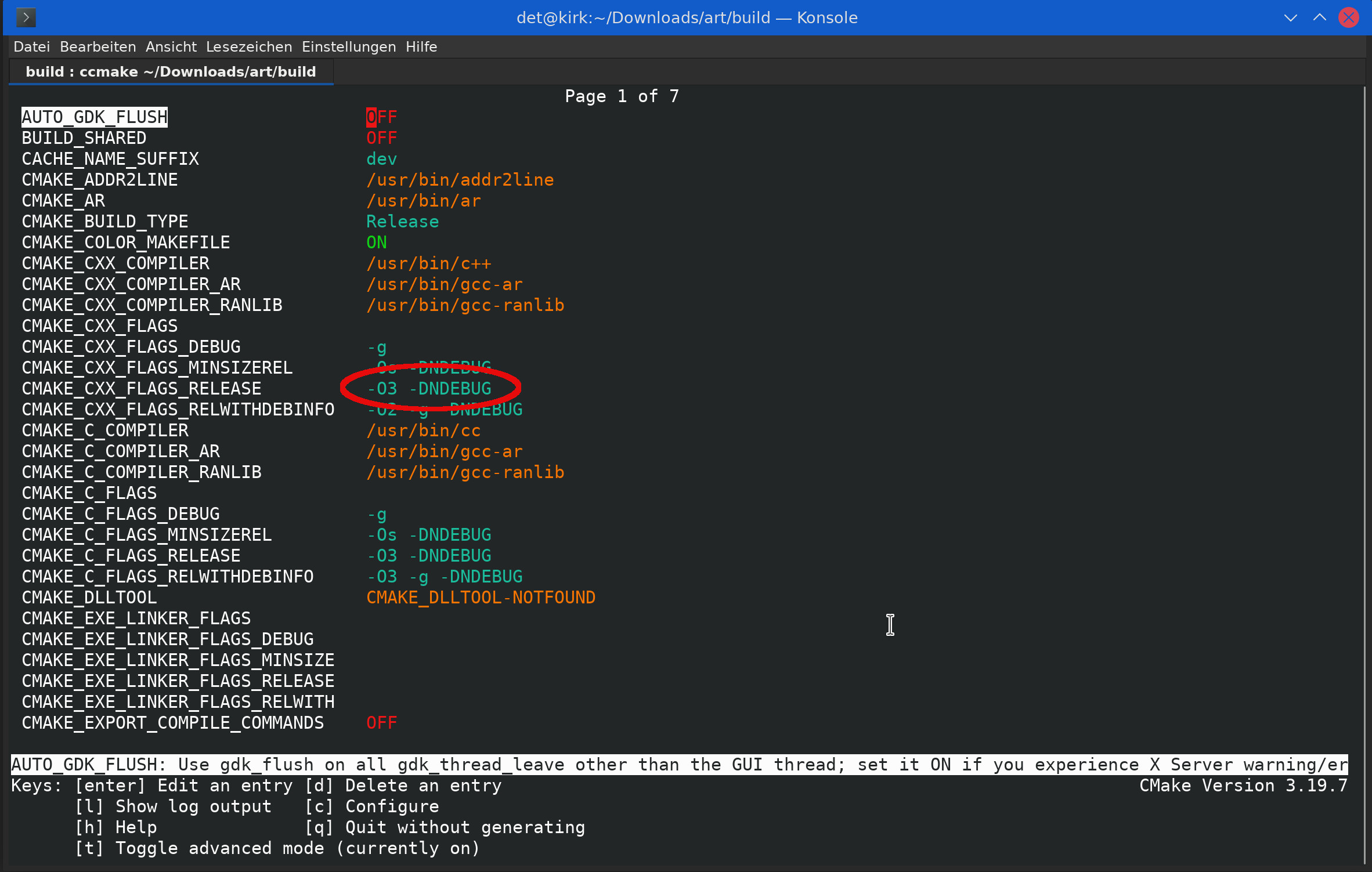1372x872 pixels.
Task: Click the keep-above chevron window icon
Action: pos(1320,17)
